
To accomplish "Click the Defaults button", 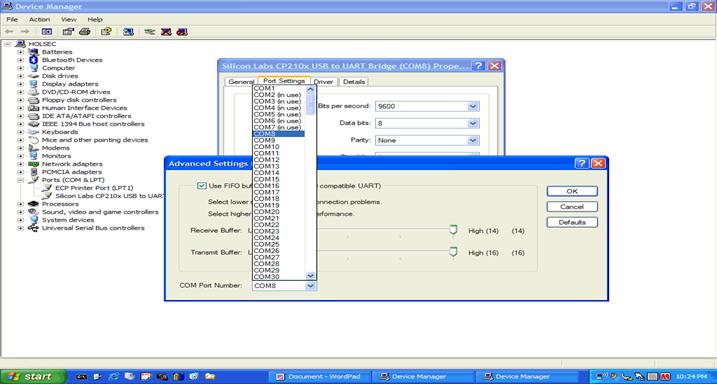I will pyautogui.click(x=572, y=222).
